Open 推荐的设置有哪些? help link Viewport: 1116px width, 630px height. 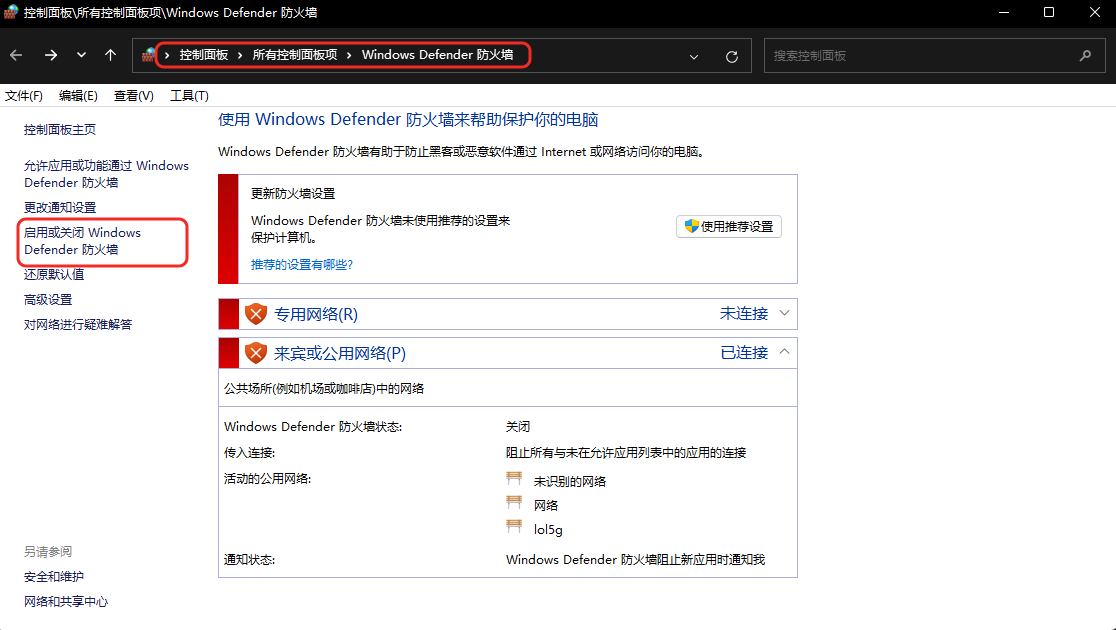(302, 265)
